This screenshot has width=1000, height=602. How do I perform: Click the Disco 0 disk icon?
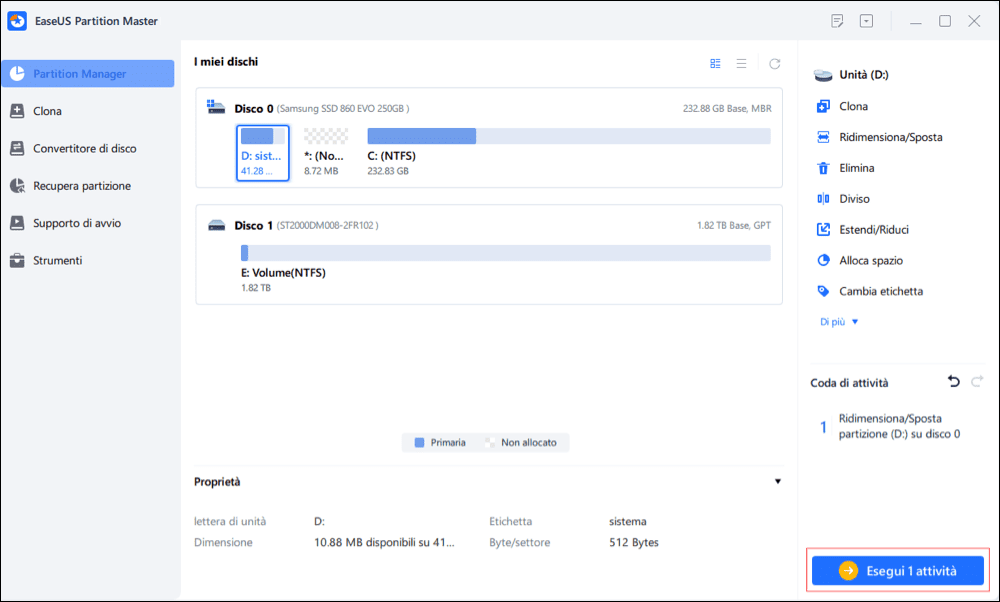(x=216, y=107)
